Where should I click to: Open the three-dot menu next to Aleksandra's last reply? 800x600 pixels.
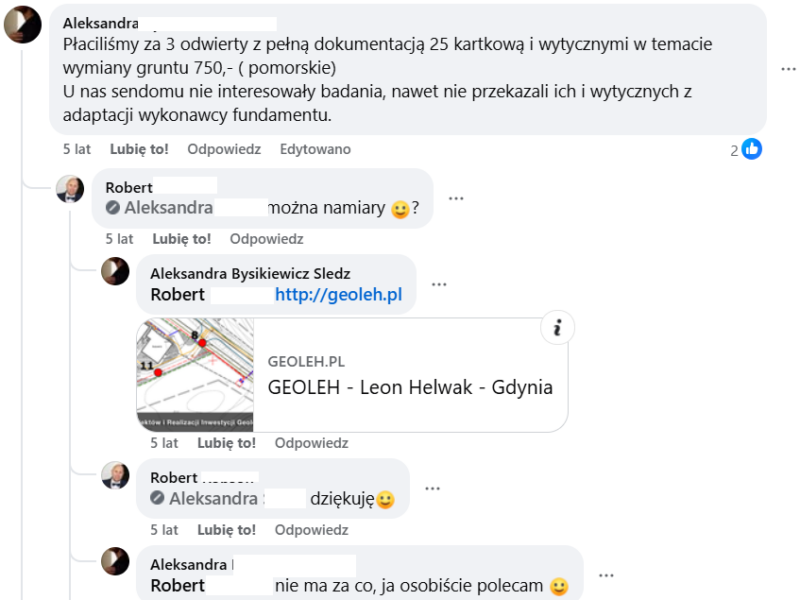click(606, 576)
